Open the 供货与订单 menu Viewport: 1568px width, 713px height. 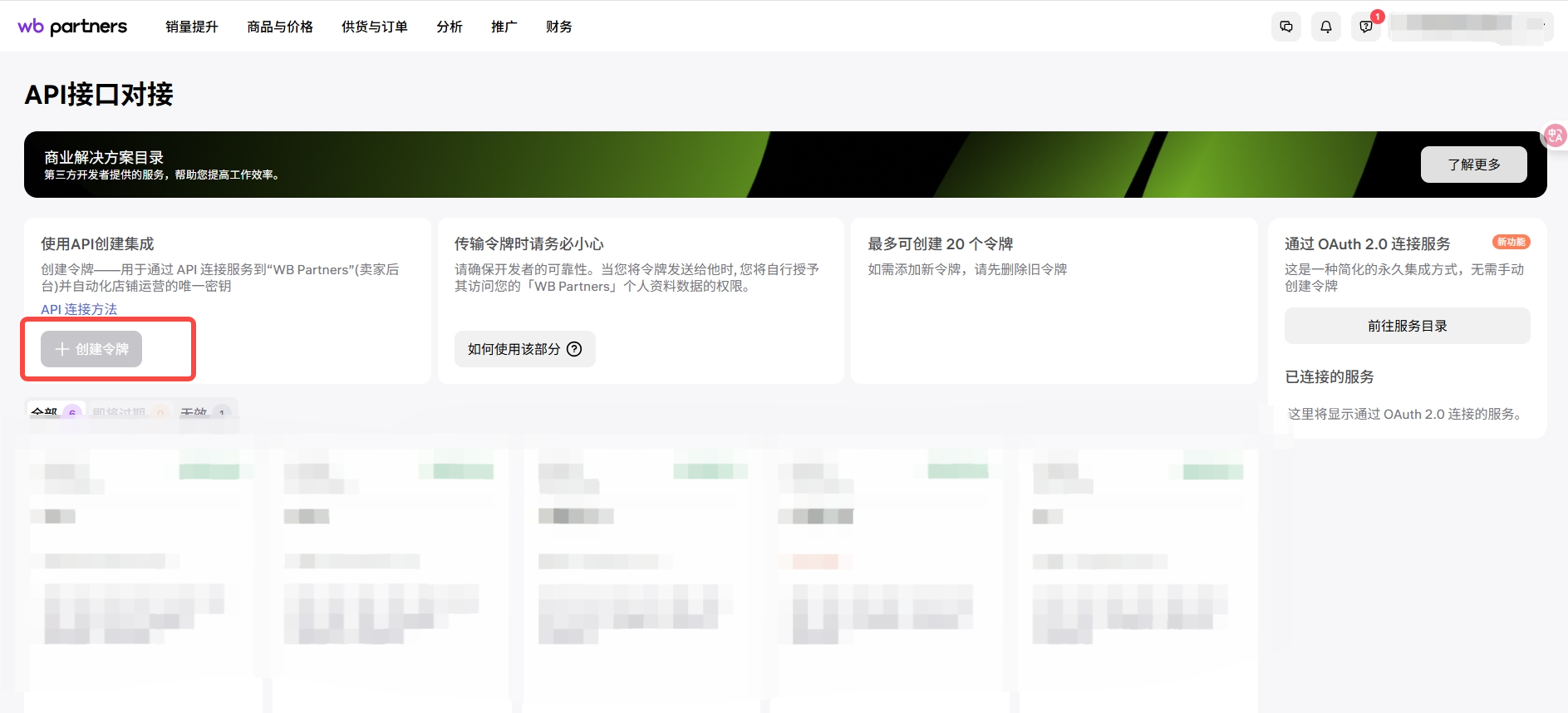tap(375, 27)
